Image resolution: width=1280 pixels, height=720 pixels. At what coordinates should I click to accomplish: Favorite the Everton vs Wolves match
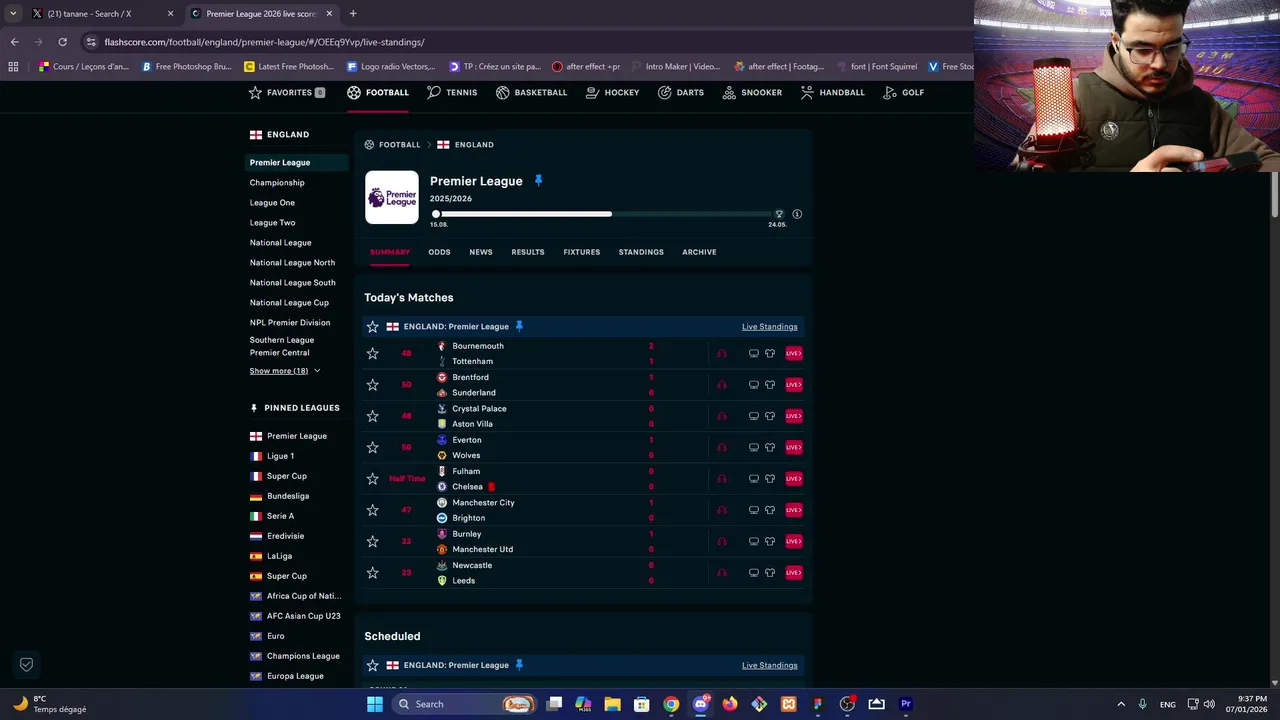point(373,447)
